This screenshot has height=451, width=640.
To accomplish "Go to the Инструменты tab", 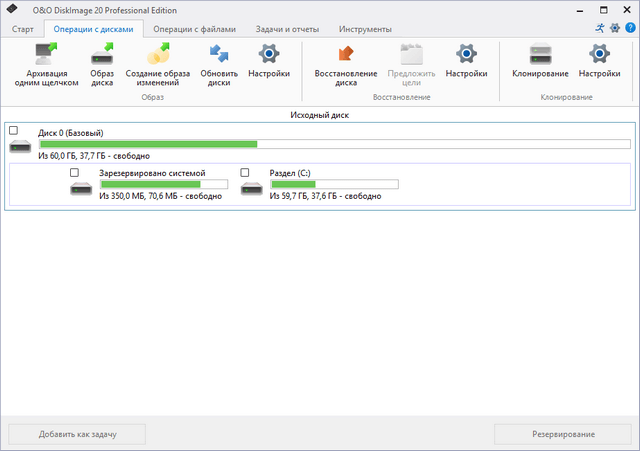I will 365,29.
